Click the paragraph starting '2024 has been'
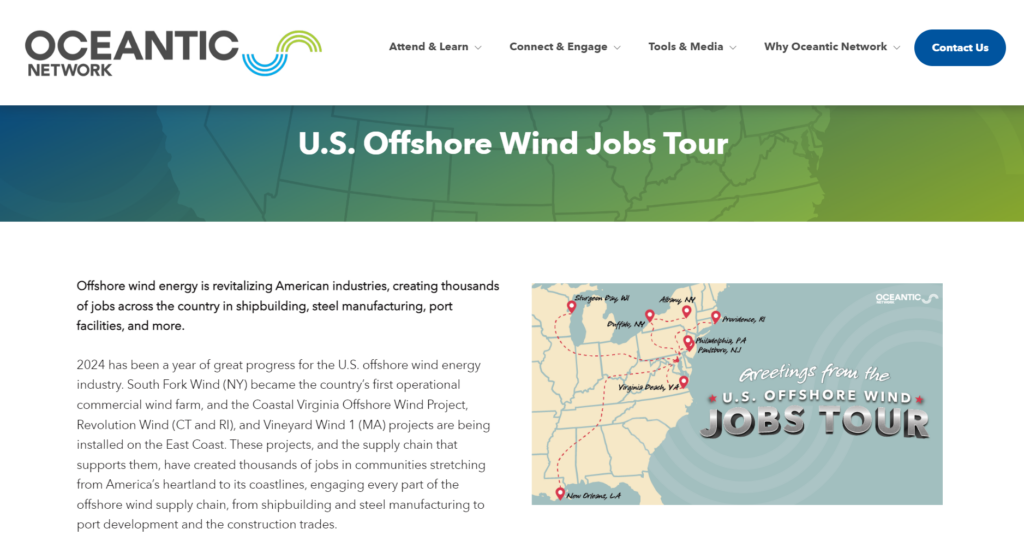This screenshot has height=553, width=1024. point(283,445)
